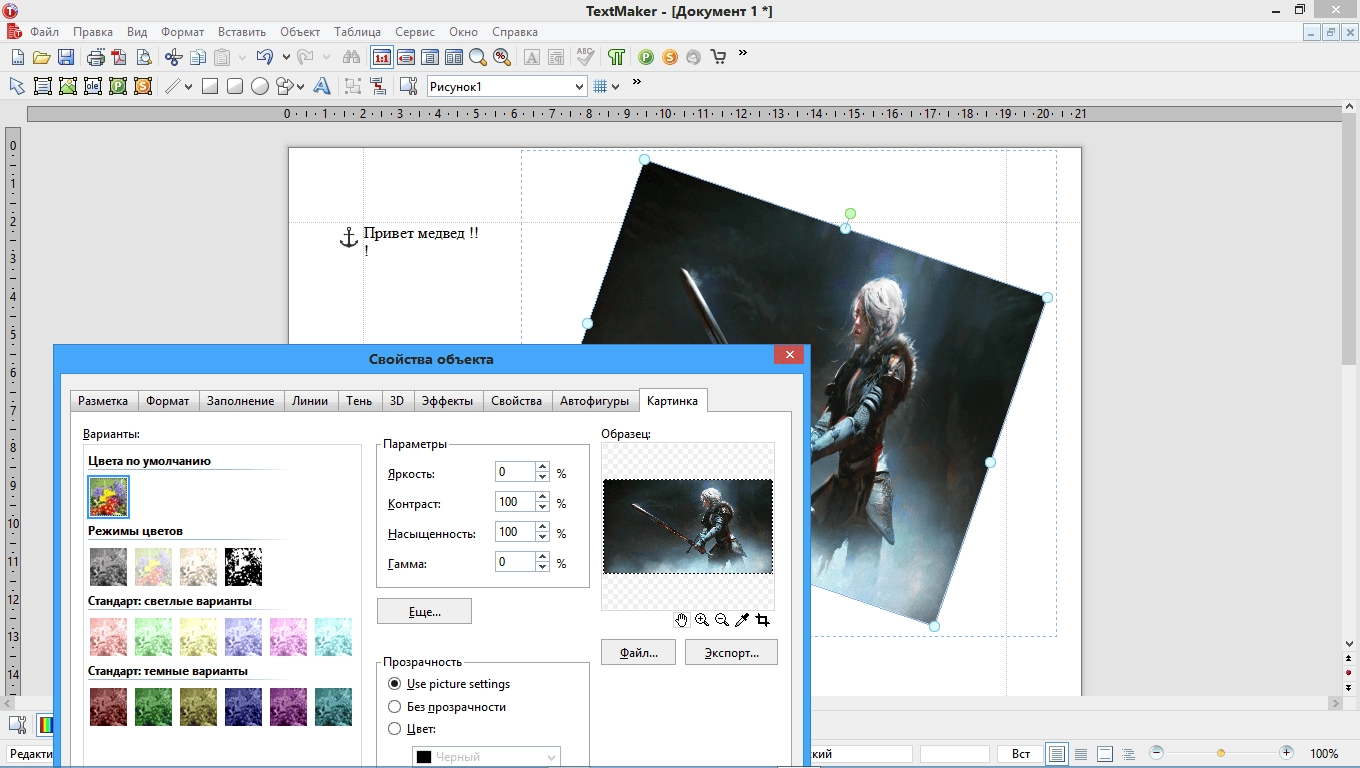Click the 'Экспорт...' button
The image size is (1360, 768).
pyautogui.click(x=731, y=652)
